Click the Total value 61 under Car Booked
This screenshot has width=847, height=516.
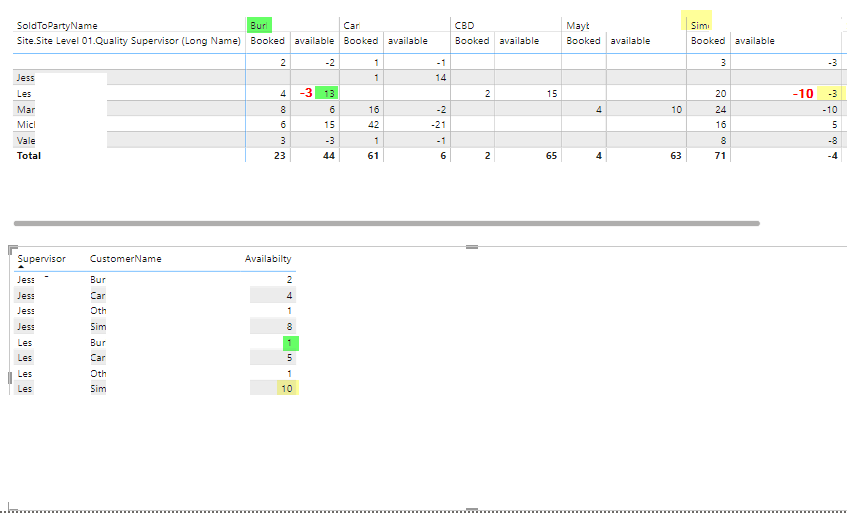(373, 156)
